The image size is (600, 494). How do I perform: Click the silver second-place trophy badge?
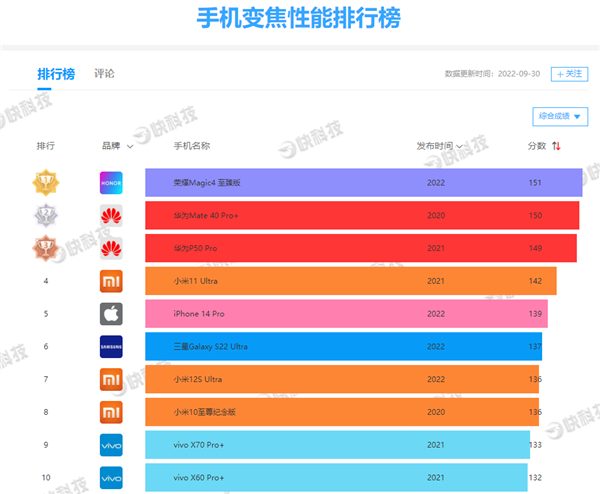coord(46,215)
